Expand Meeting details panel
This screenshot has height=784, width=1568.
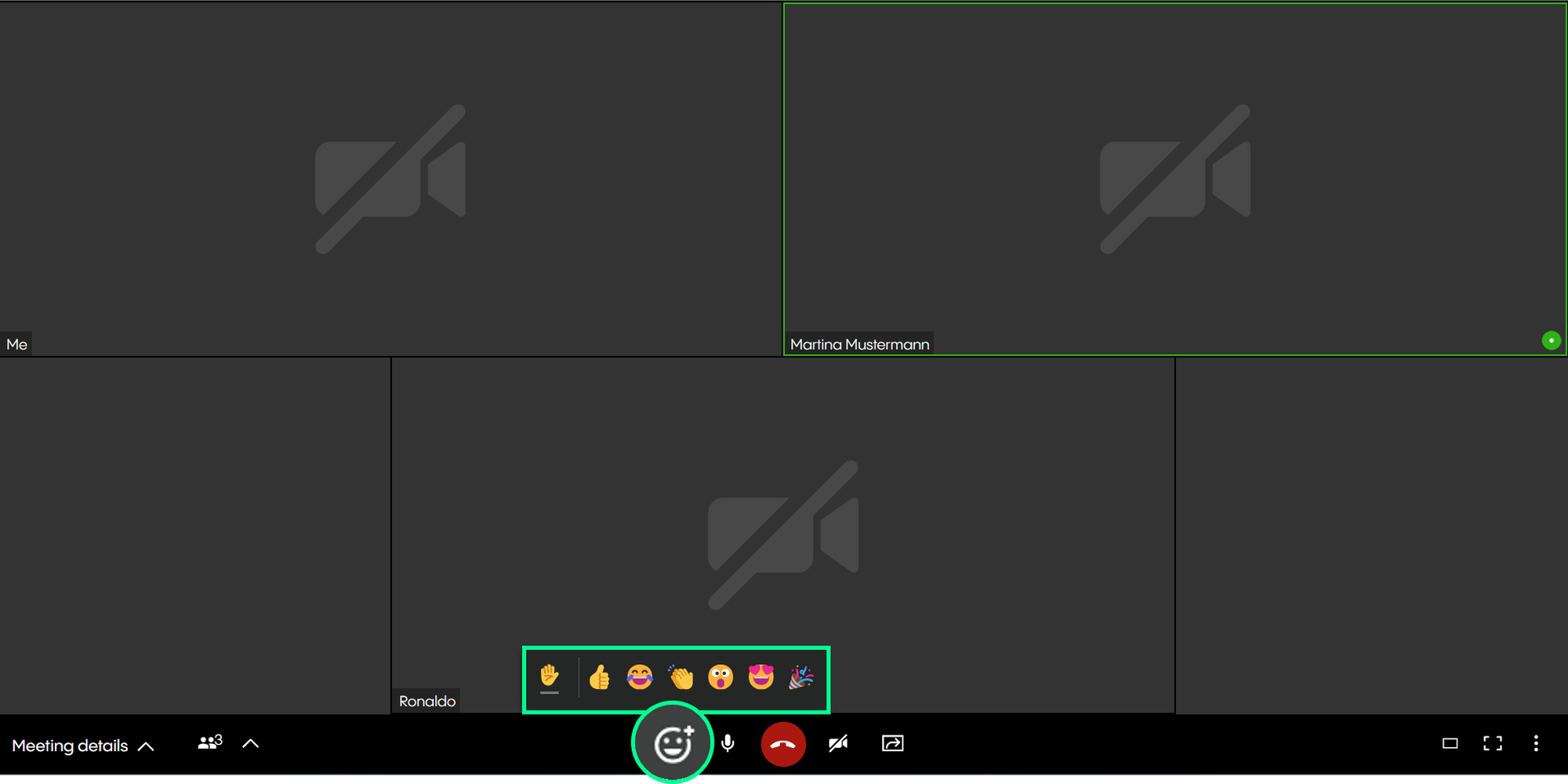coord(83,746)
